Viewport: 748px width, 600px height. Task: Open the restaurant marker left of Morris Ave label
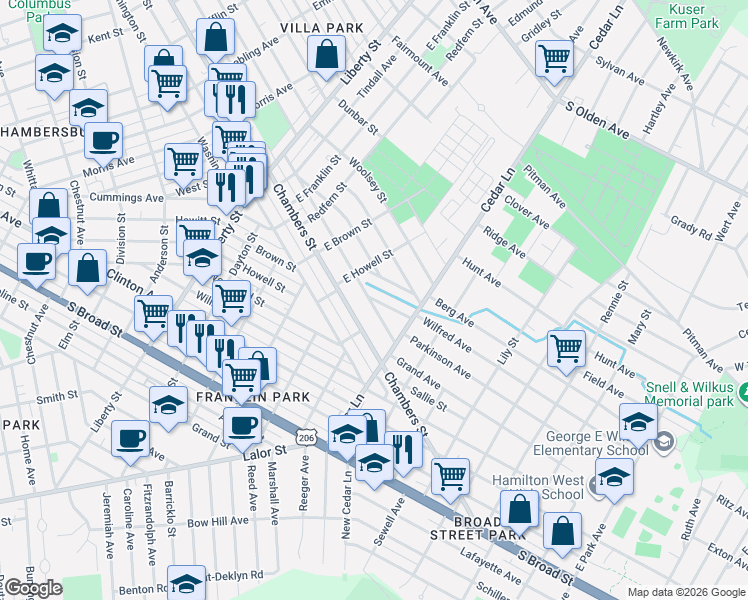(236, 100)
